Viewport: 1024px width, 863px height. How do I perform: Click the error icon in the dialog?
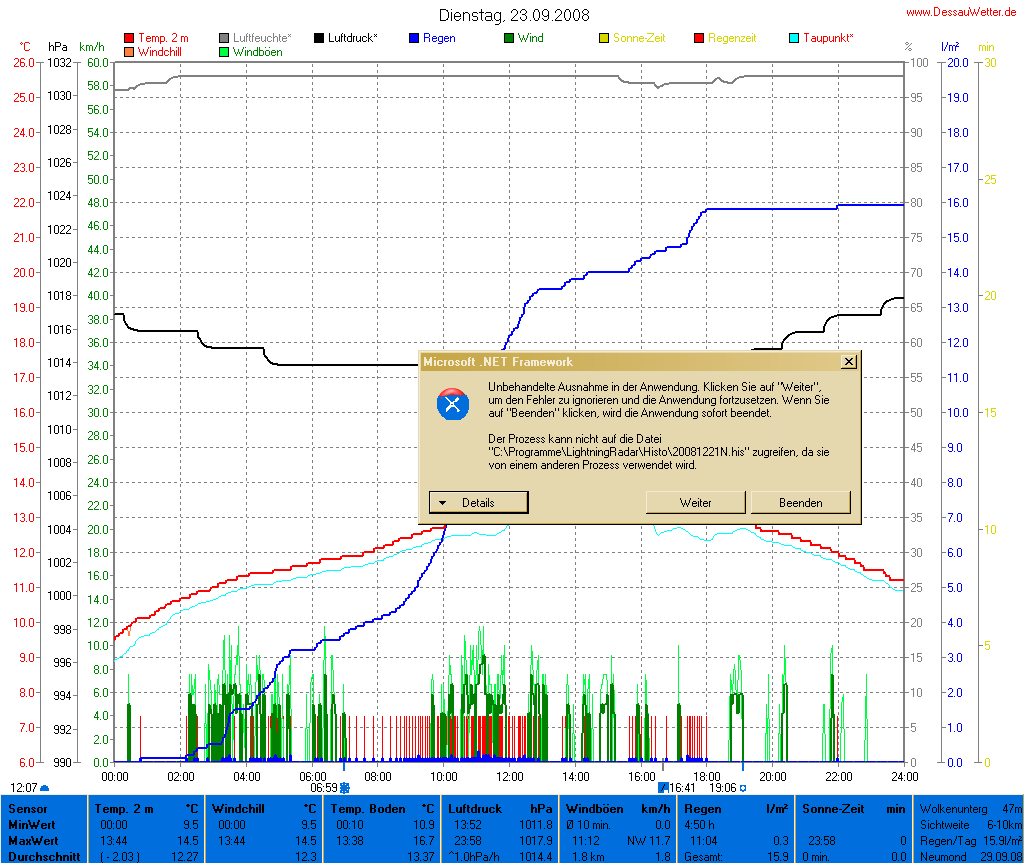point(453,404)
